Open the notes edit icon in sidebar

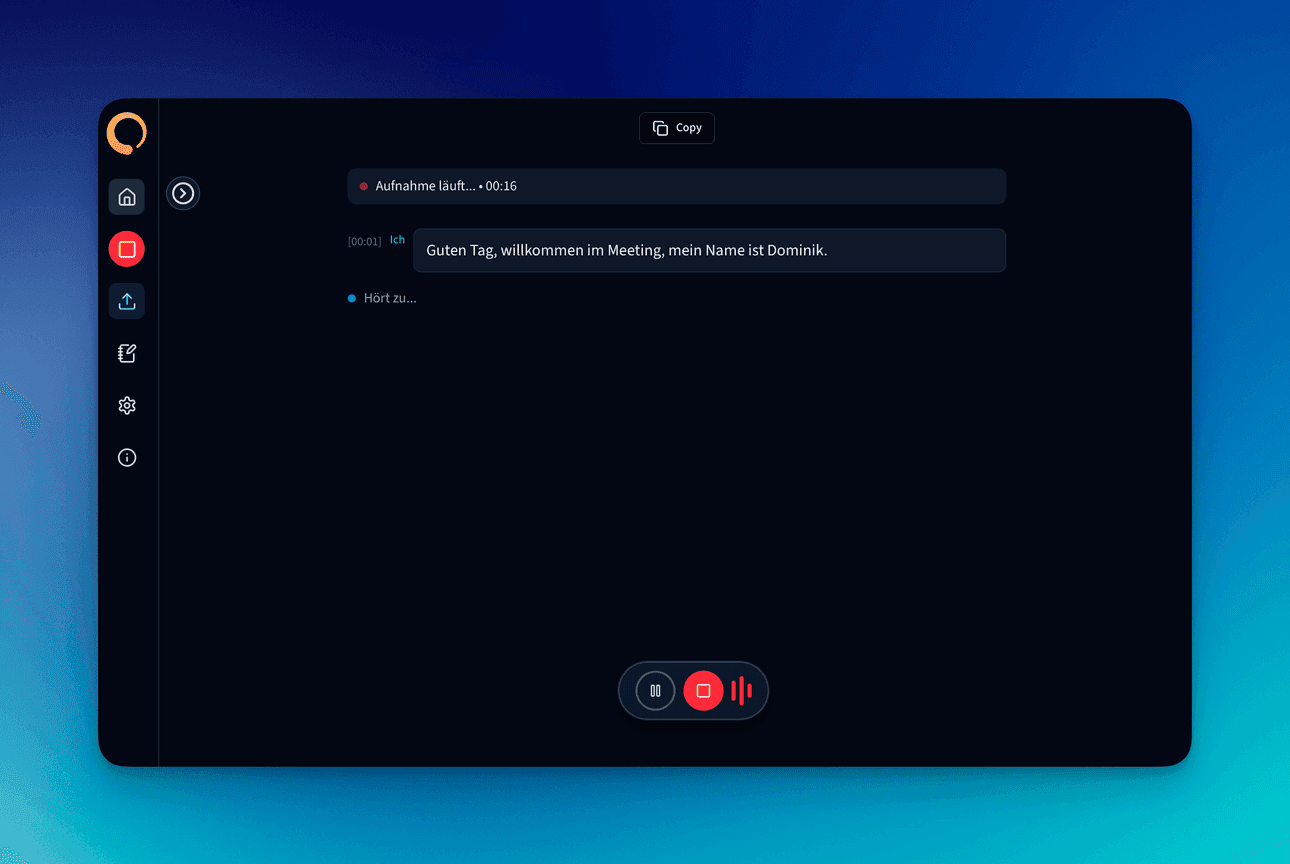tap(127, 353)
